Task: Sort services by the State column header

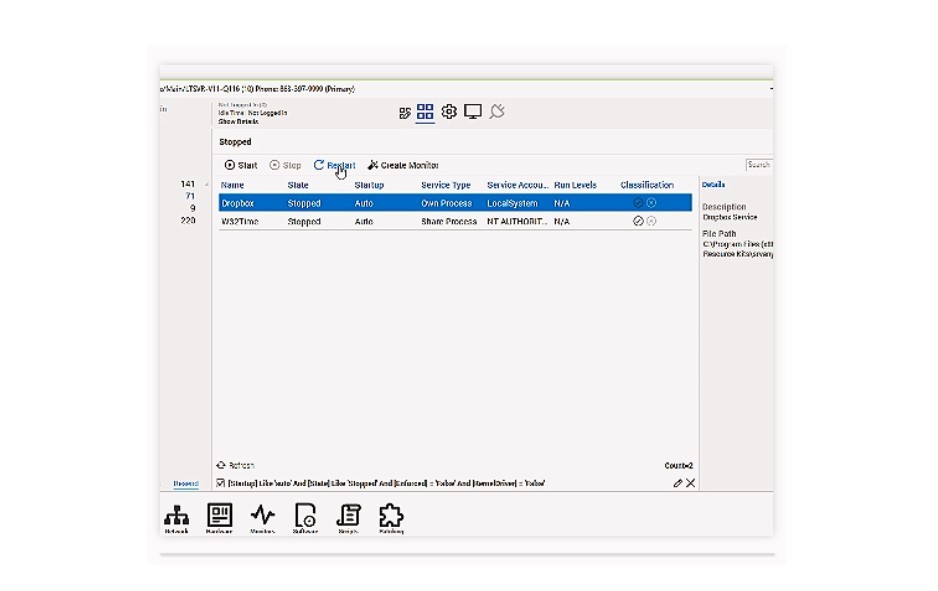Action: click(x=298, y=185)
